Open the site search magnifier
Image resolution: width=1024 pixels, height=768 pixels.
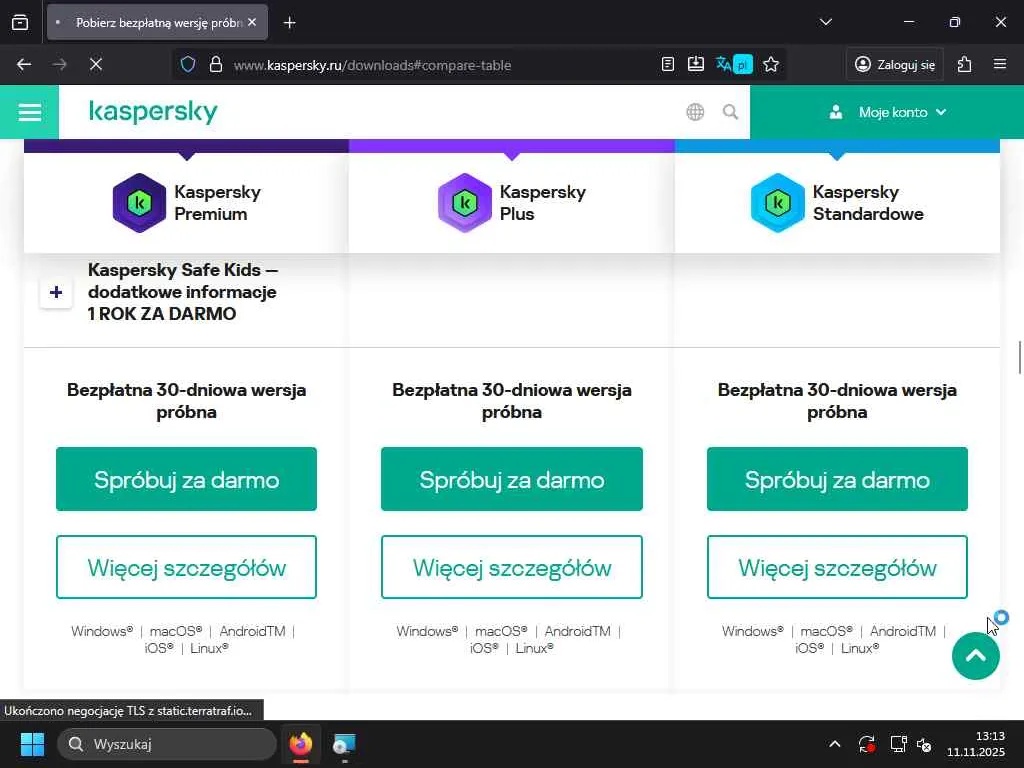click(x=730, y=112)
